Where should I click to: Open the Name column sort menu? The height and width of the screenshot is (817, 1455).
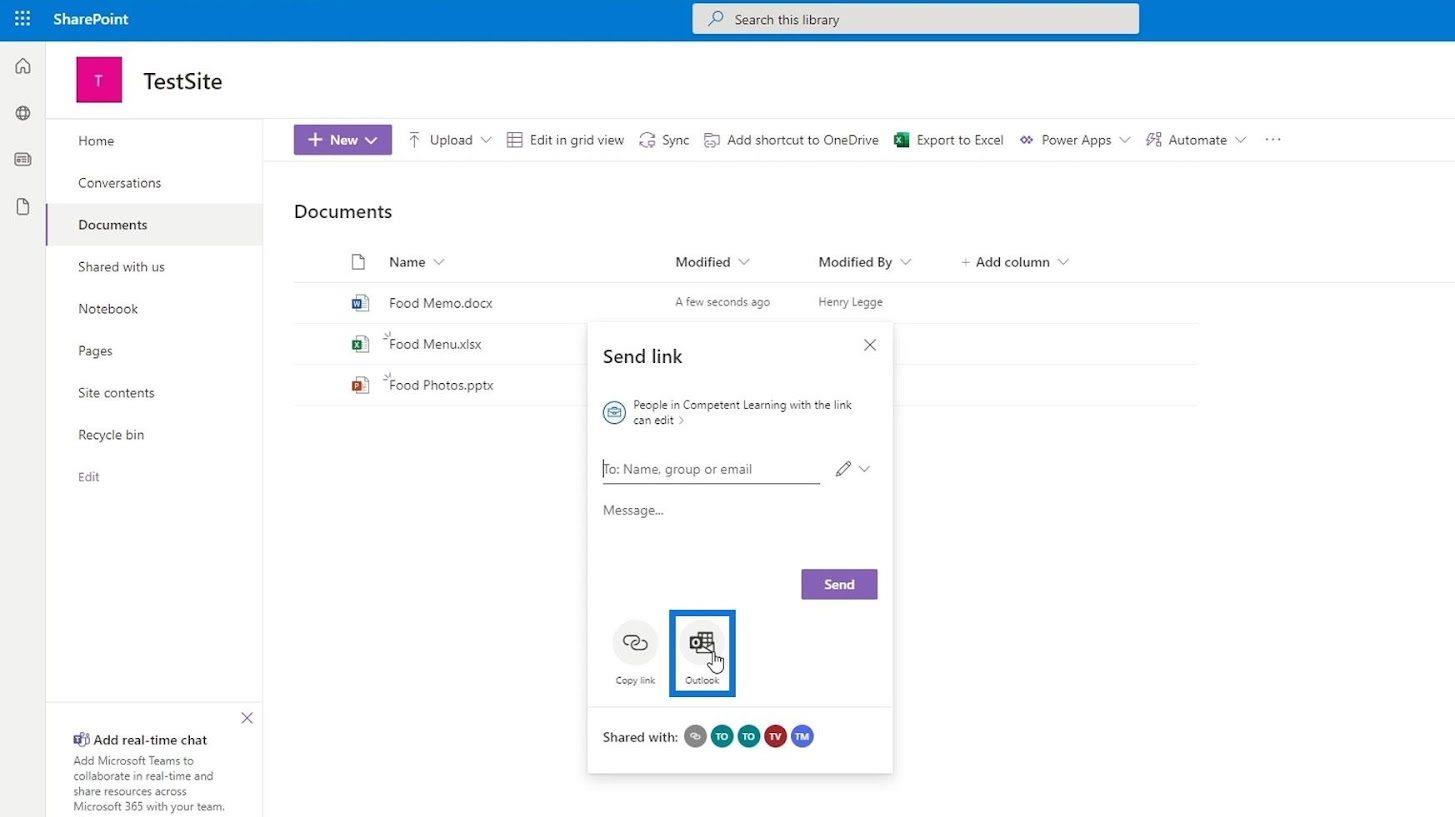pyautogui.click(x=417, y=262)
